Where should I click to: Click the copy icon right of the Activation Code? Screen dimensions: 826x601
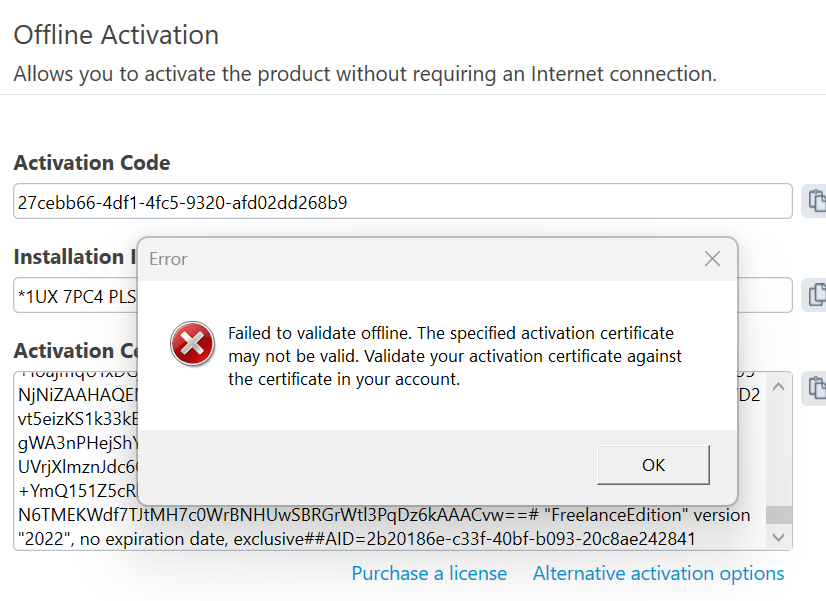coord(815,200)
